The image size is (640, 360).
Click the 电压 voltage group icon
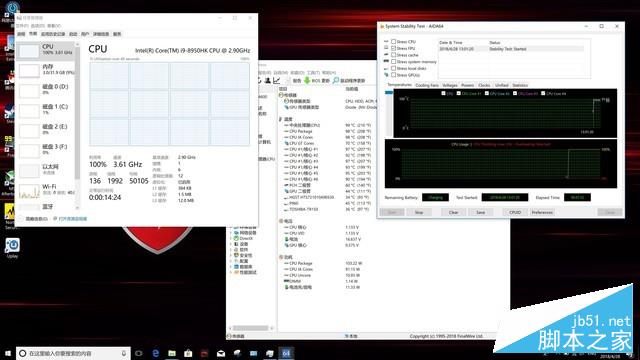281,221
